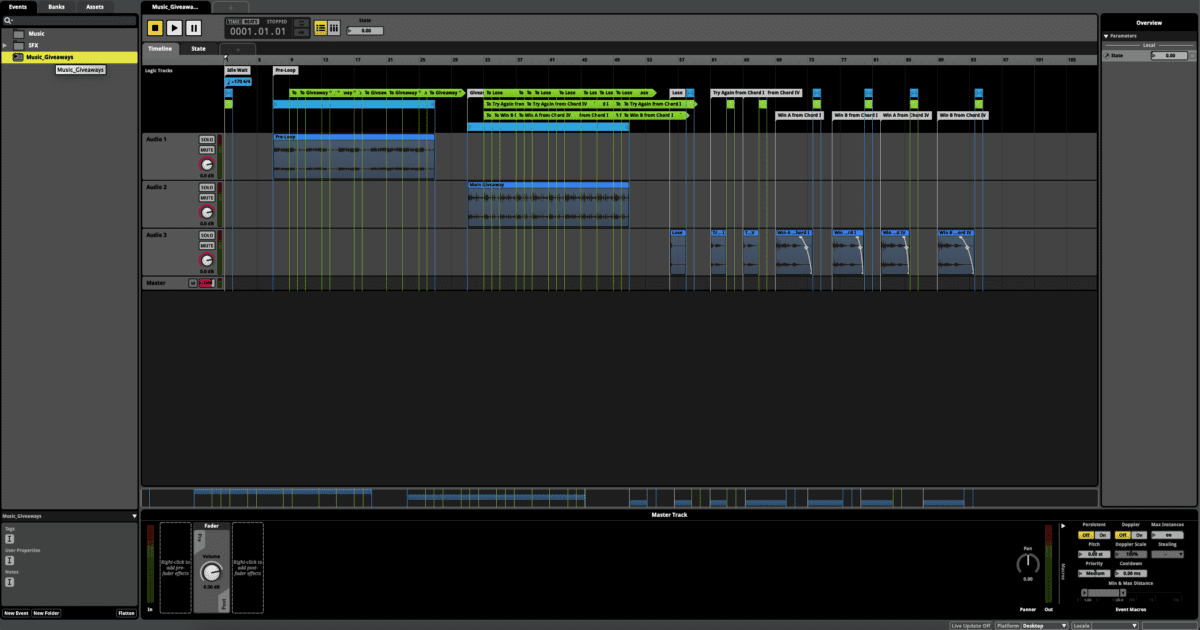Toggle Persistent Off button
The image size is (1200, 630).
pos(1085,535)
